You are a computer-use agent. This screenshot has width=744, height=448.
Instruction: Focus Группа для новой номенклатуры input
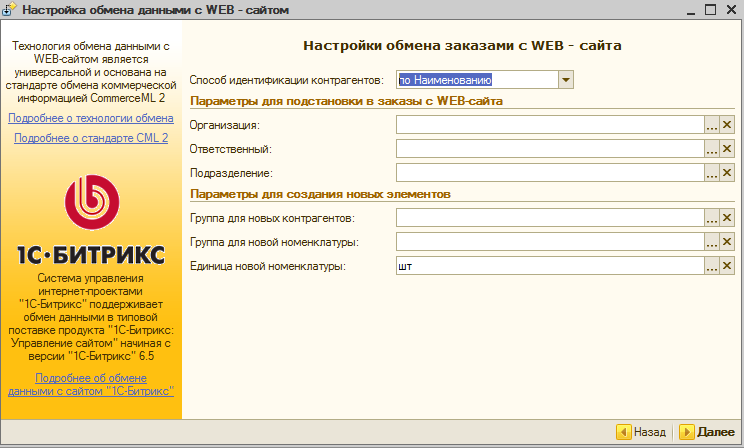coord(550,242)
